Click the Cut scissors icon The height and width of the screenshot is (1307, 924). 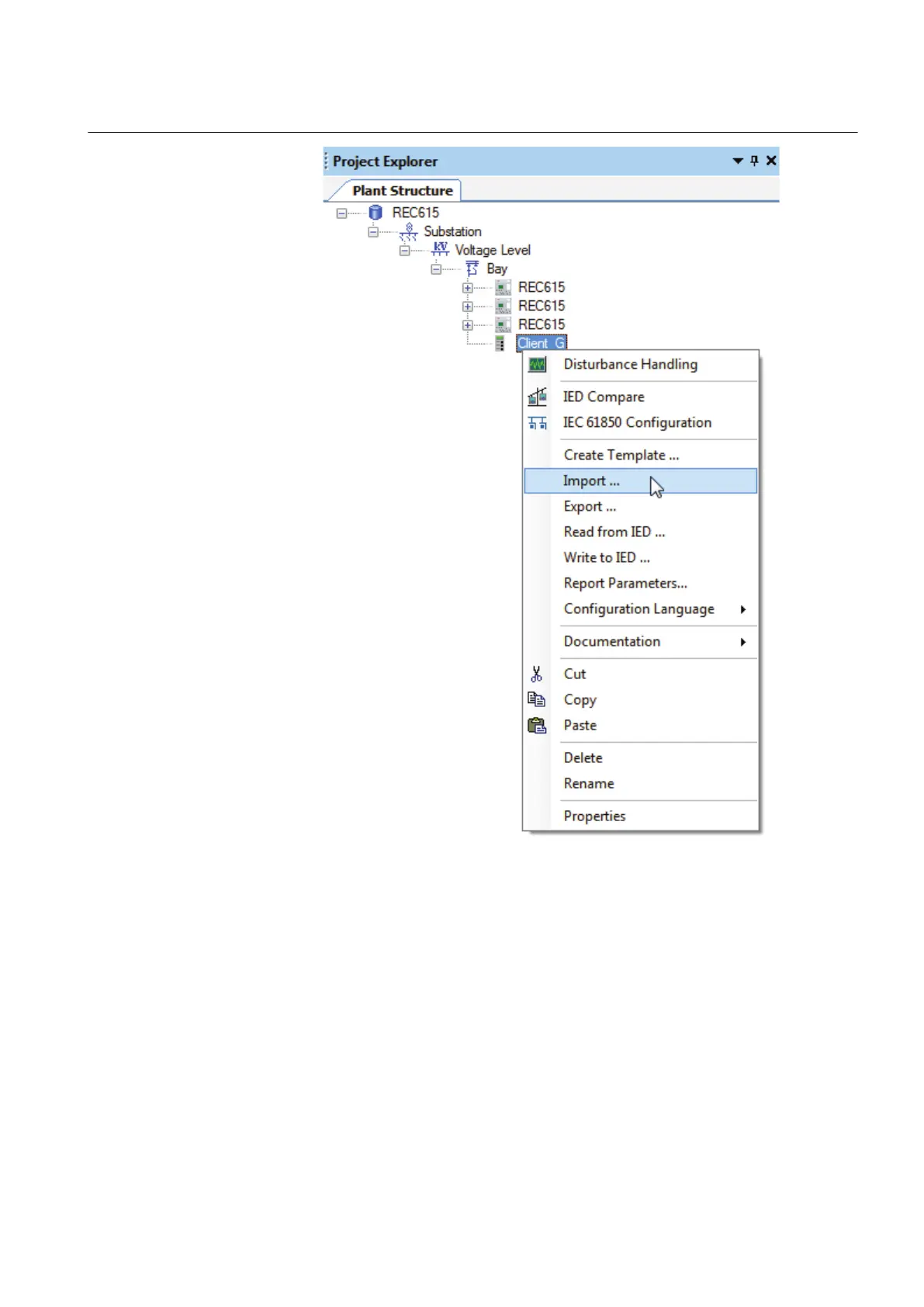[537, 674]
